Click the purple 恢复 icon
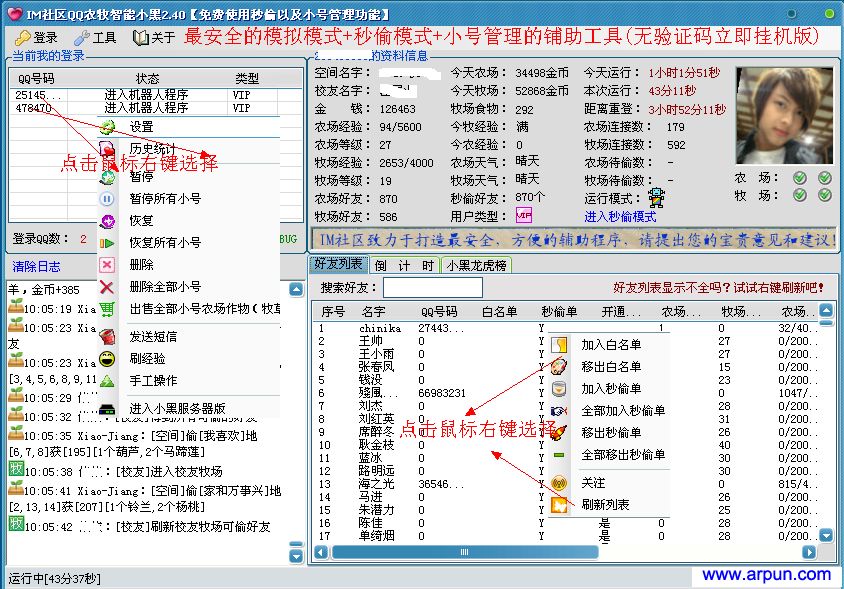 107,221
